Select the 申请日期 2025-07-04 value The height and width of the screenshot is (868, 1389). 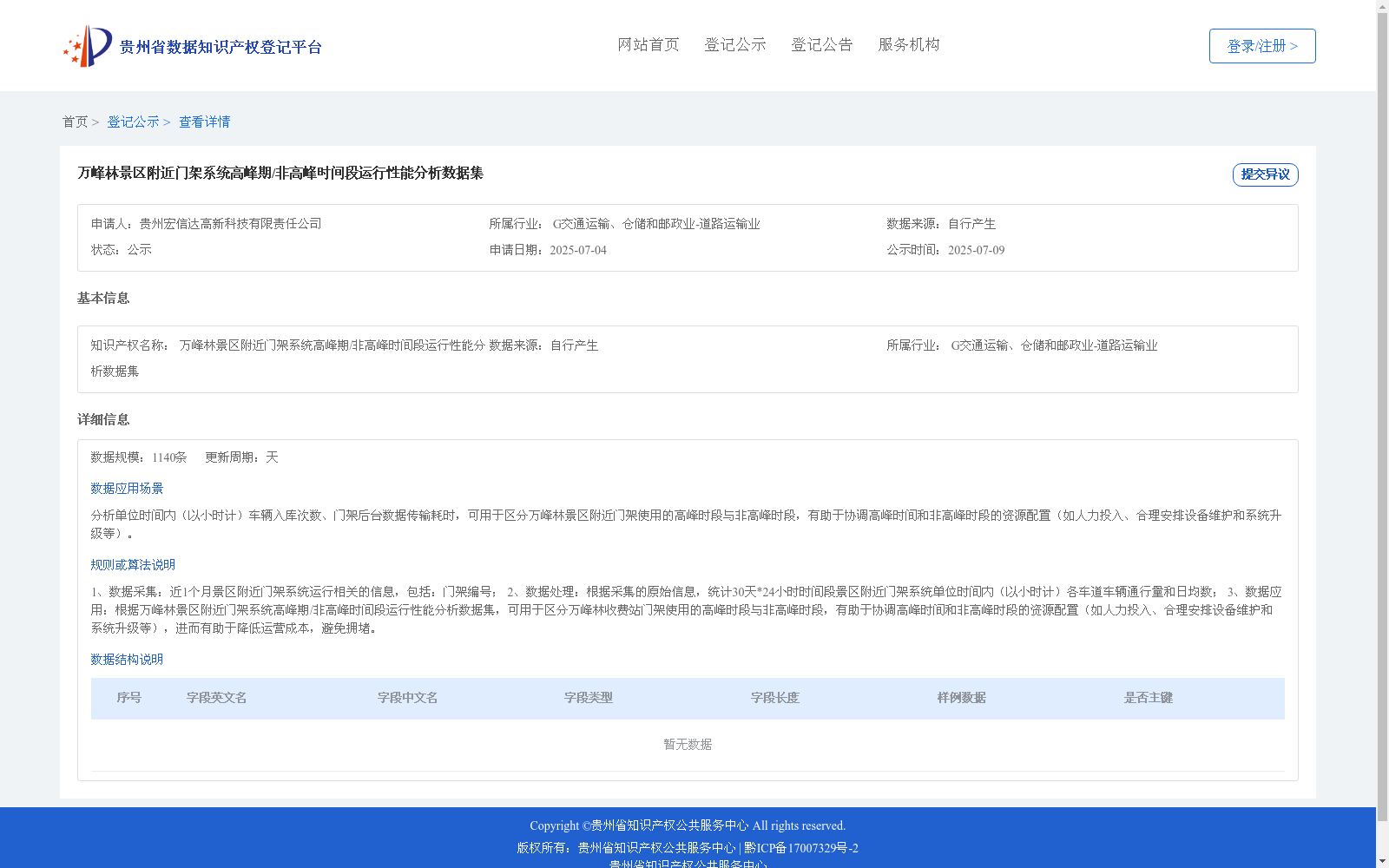(578, 250)
